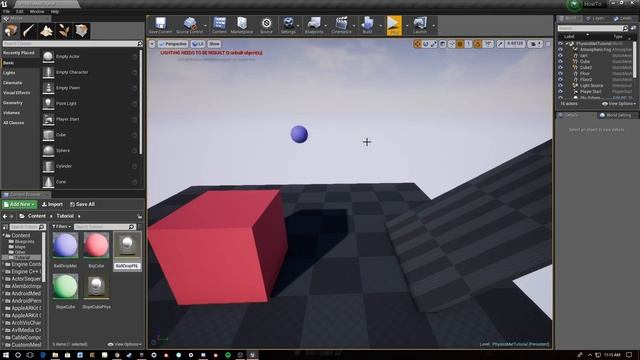
Task: Toggle visibility of Cube actor
Action: [560, 62]
